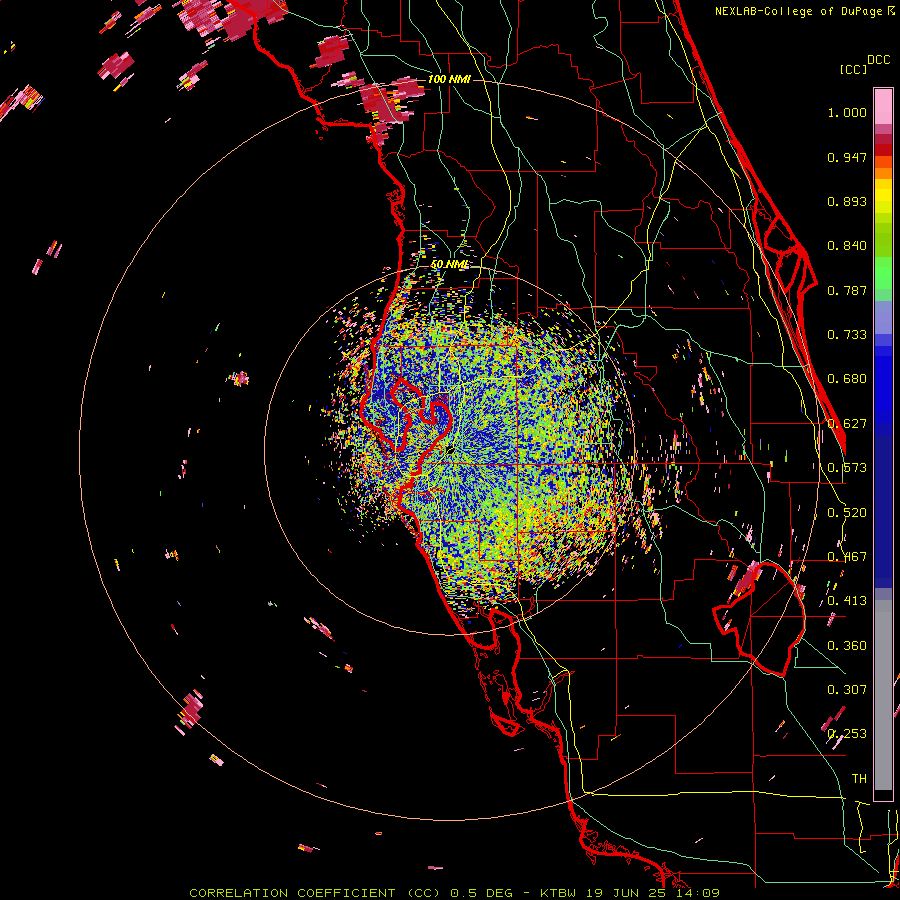Select the 0.253 legend value
The image size is (900, 900).
click(x=847, y=734)
